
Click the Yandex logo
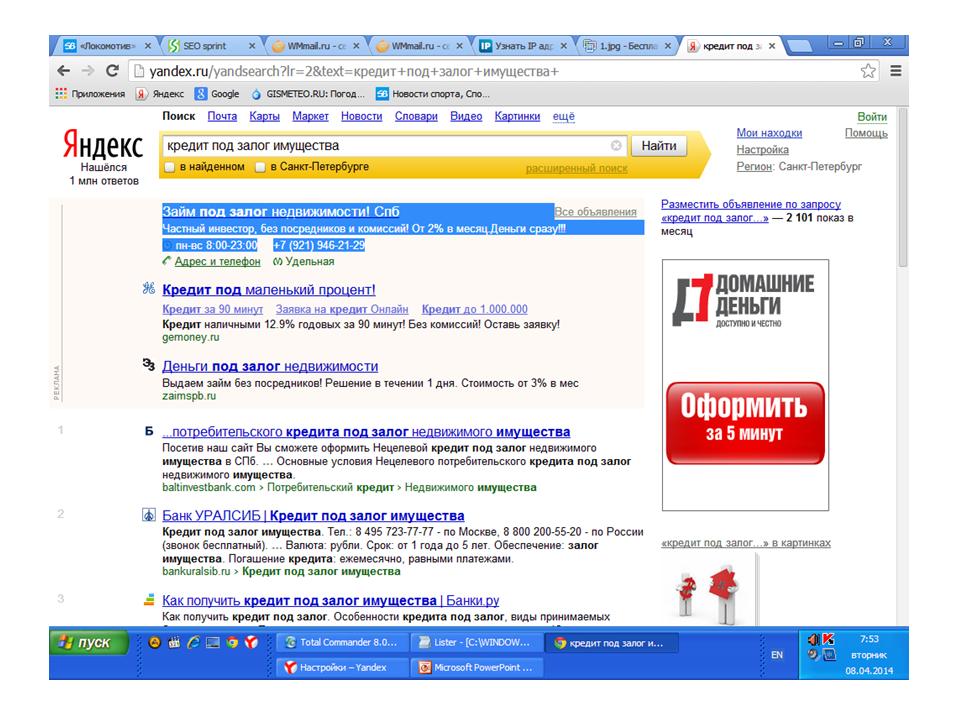click(x=103, y=145)
